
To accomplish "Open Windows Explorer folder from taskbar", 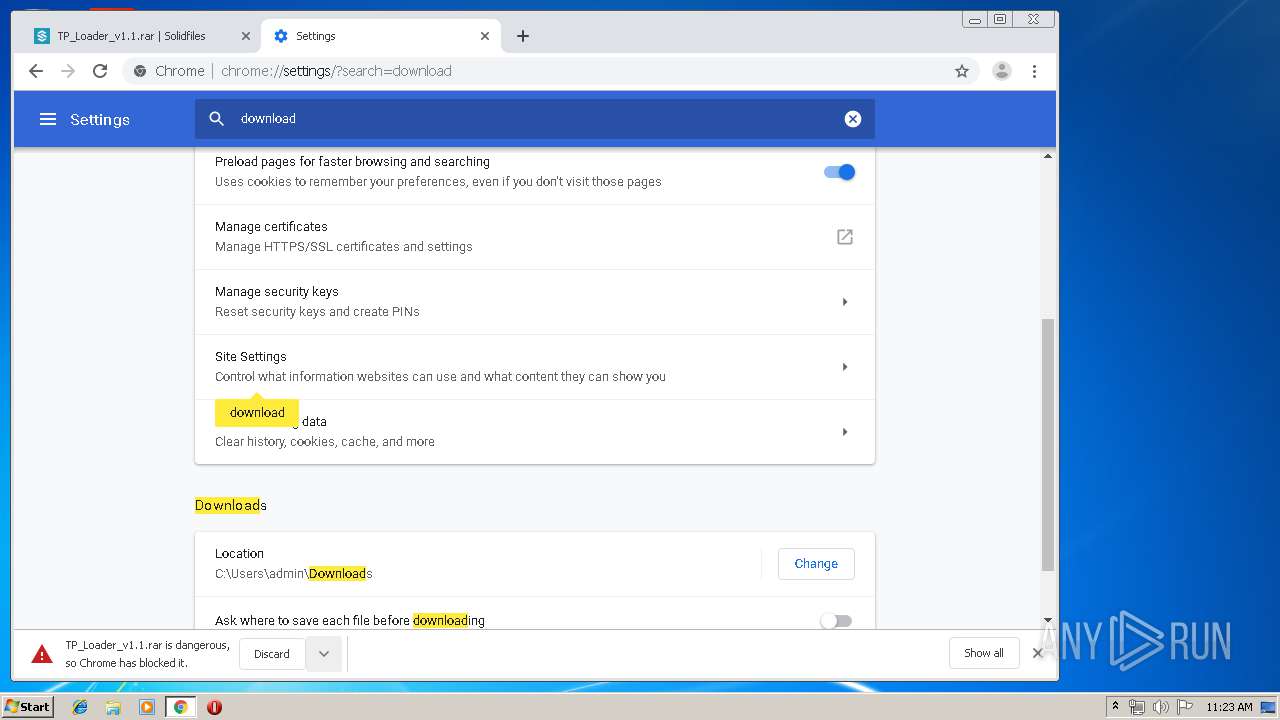I will tap(113, 707).
